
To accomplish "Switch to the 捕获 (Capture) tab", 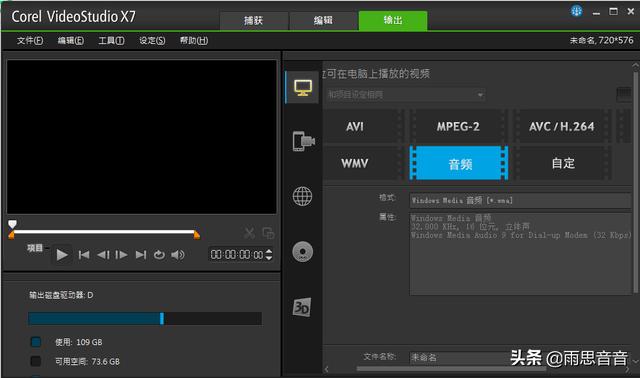I will point(254,20).
